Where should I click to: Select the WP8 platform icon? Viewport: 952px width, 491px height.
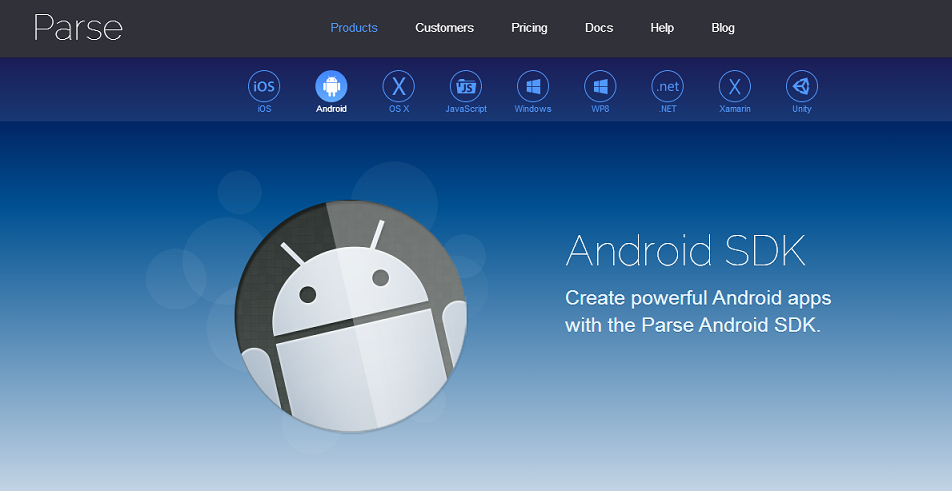600,86
